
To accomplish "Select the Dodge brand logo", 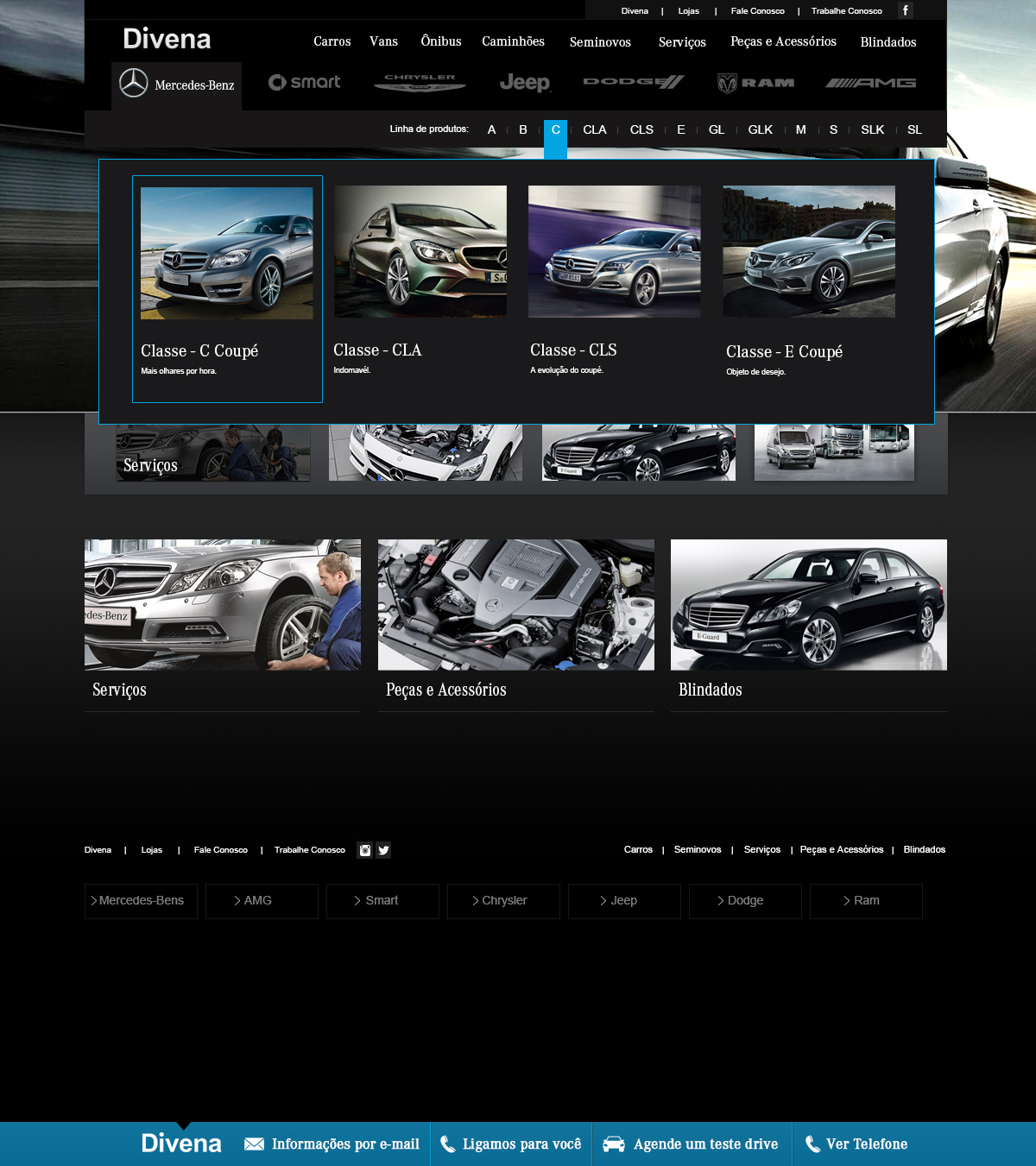I will click(634, 82).
